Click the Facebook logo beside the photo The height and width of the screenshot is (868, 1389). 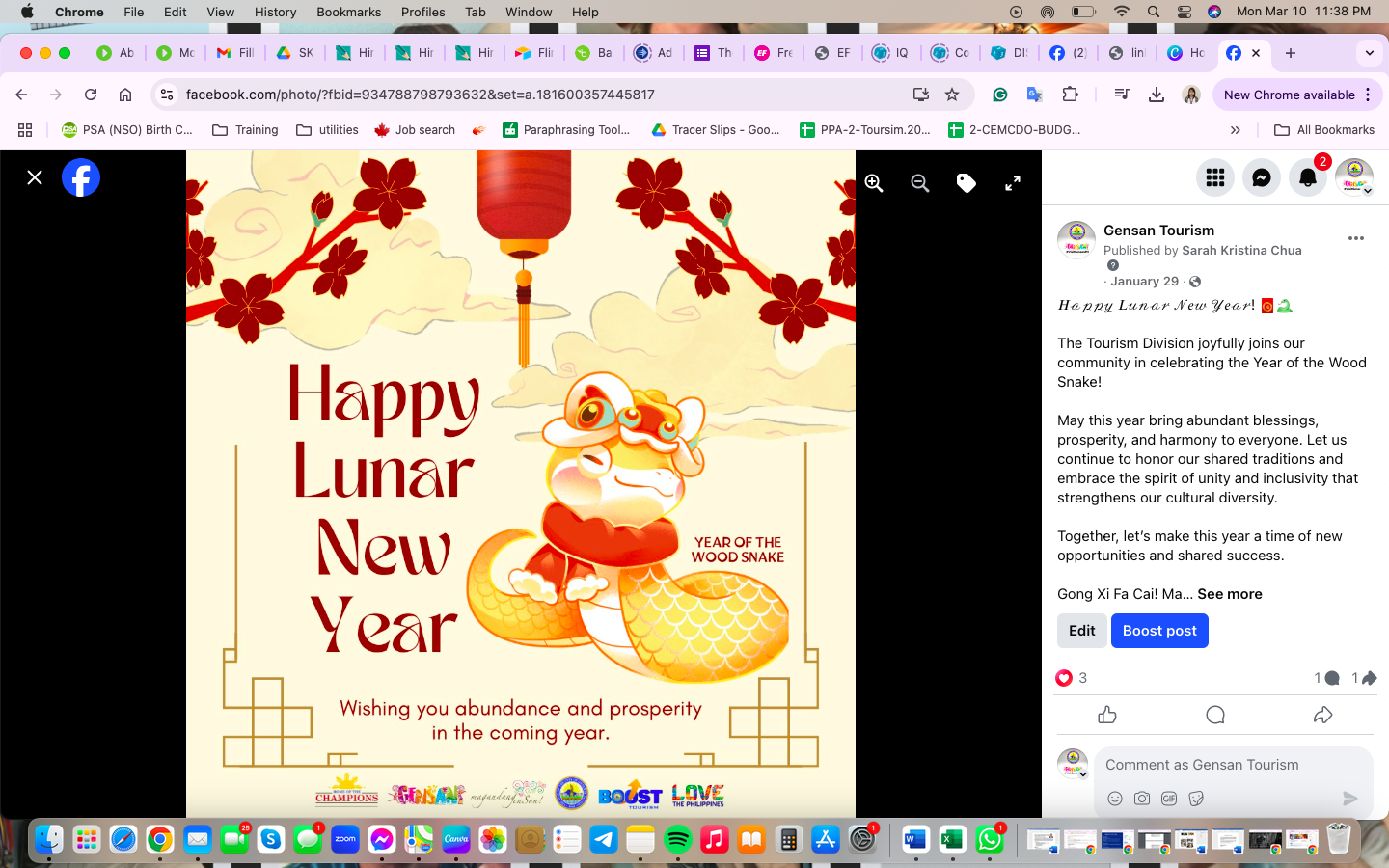pyautogui.click(x=81, y=177)
